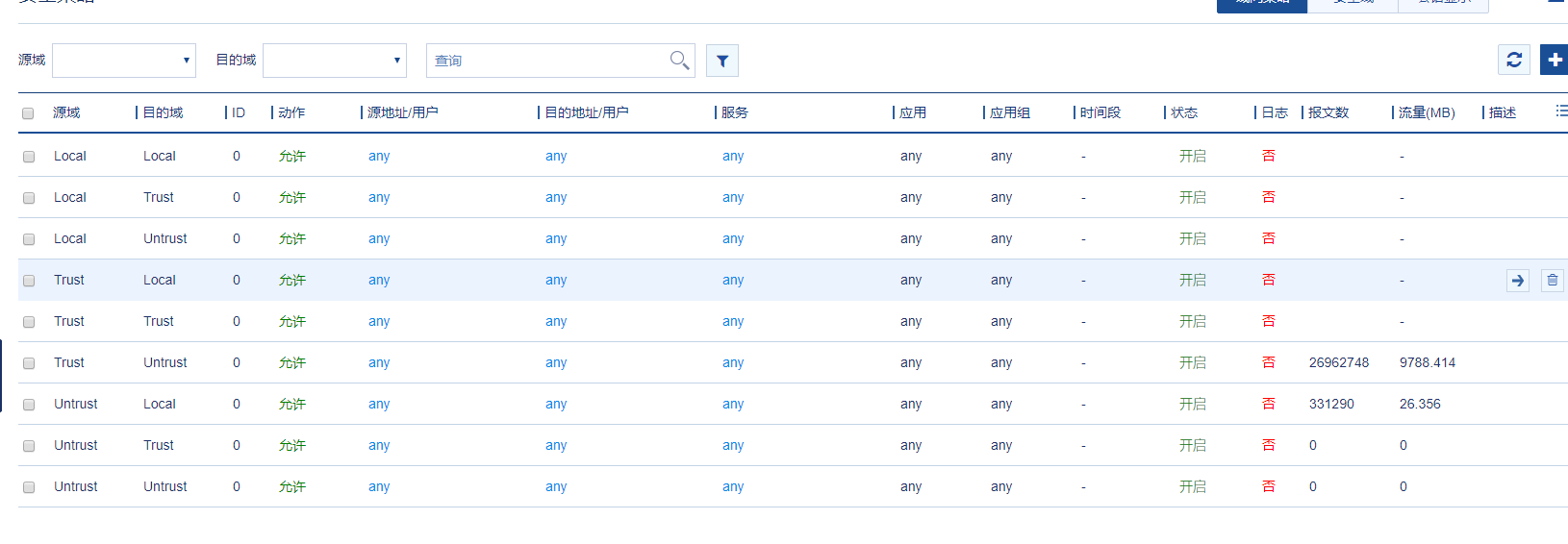Click red 否 log value in Trust-Trust row

tap(1269, 321)
